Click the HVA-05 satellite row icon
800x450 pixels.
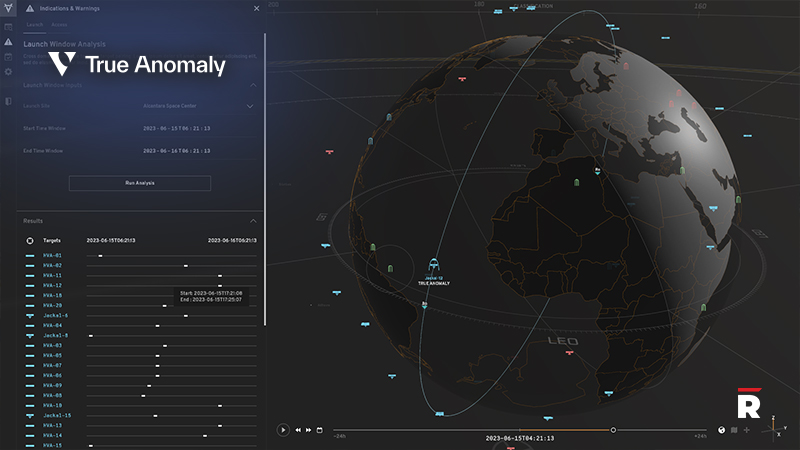(30, 356)
